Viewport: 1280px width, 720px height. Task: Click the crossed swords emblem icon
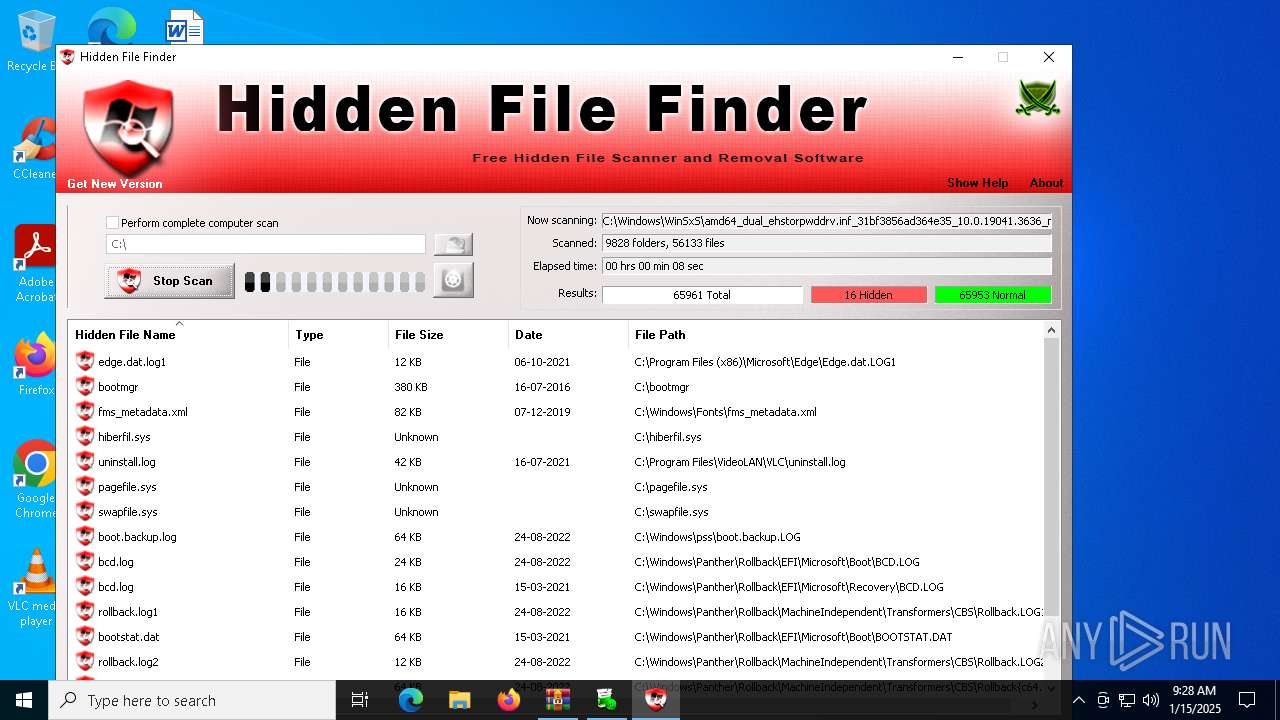coord(1037,98)
